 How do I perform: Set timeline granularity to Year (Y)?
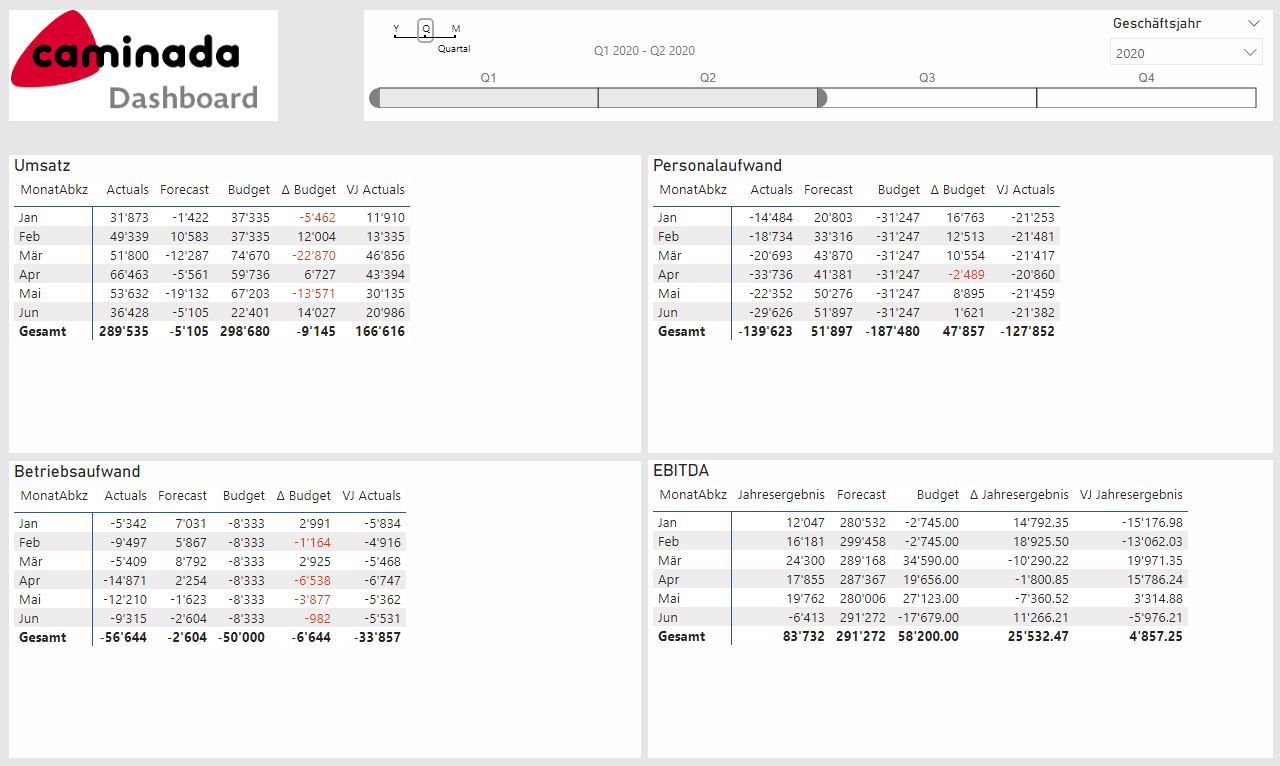[x=396, y=31]
